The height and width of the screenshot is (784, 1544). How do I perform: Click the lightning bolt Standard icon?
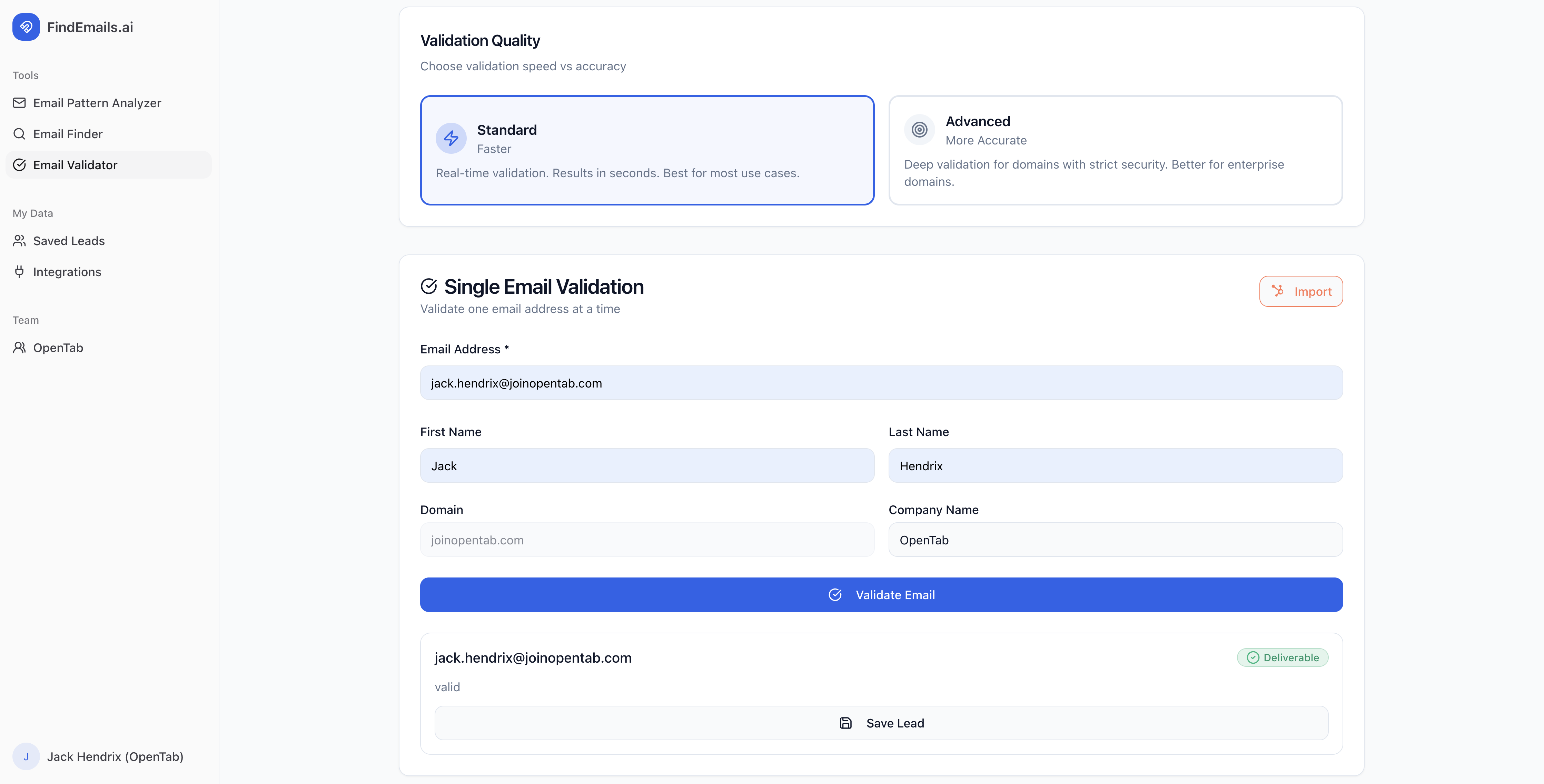tap(451, 139)
